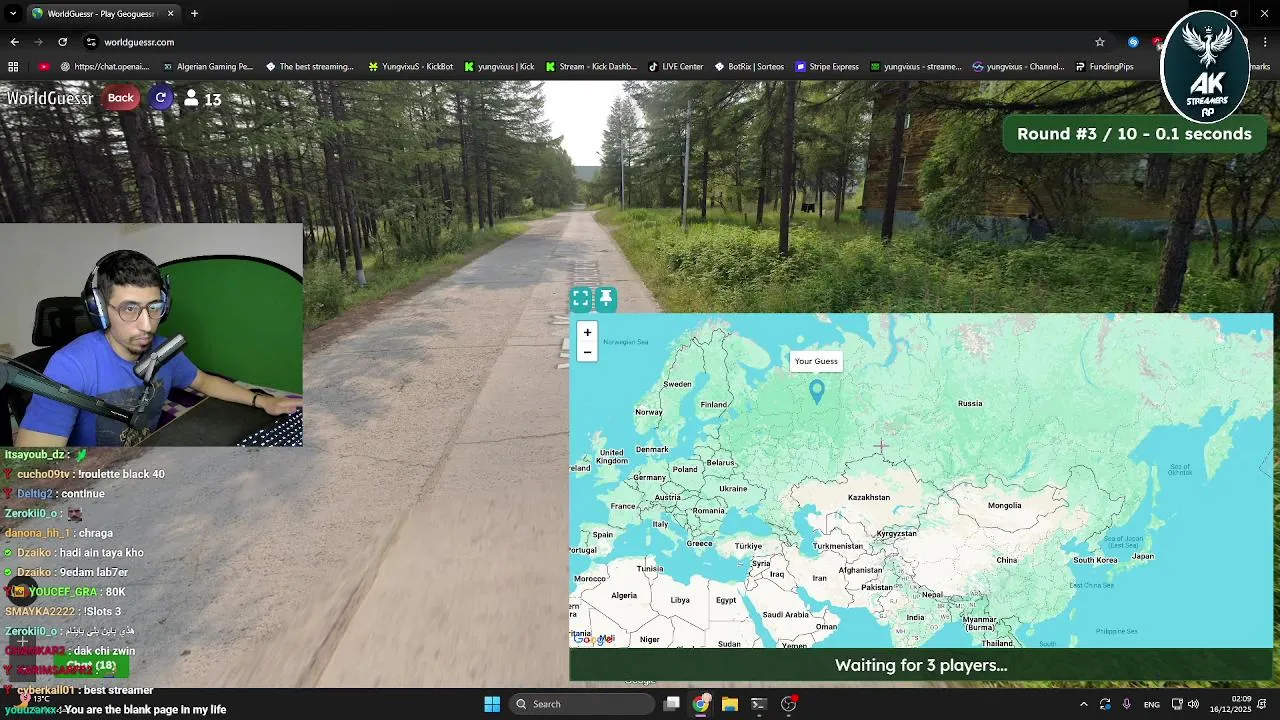Click the purple reload round icon

[161, 98]
